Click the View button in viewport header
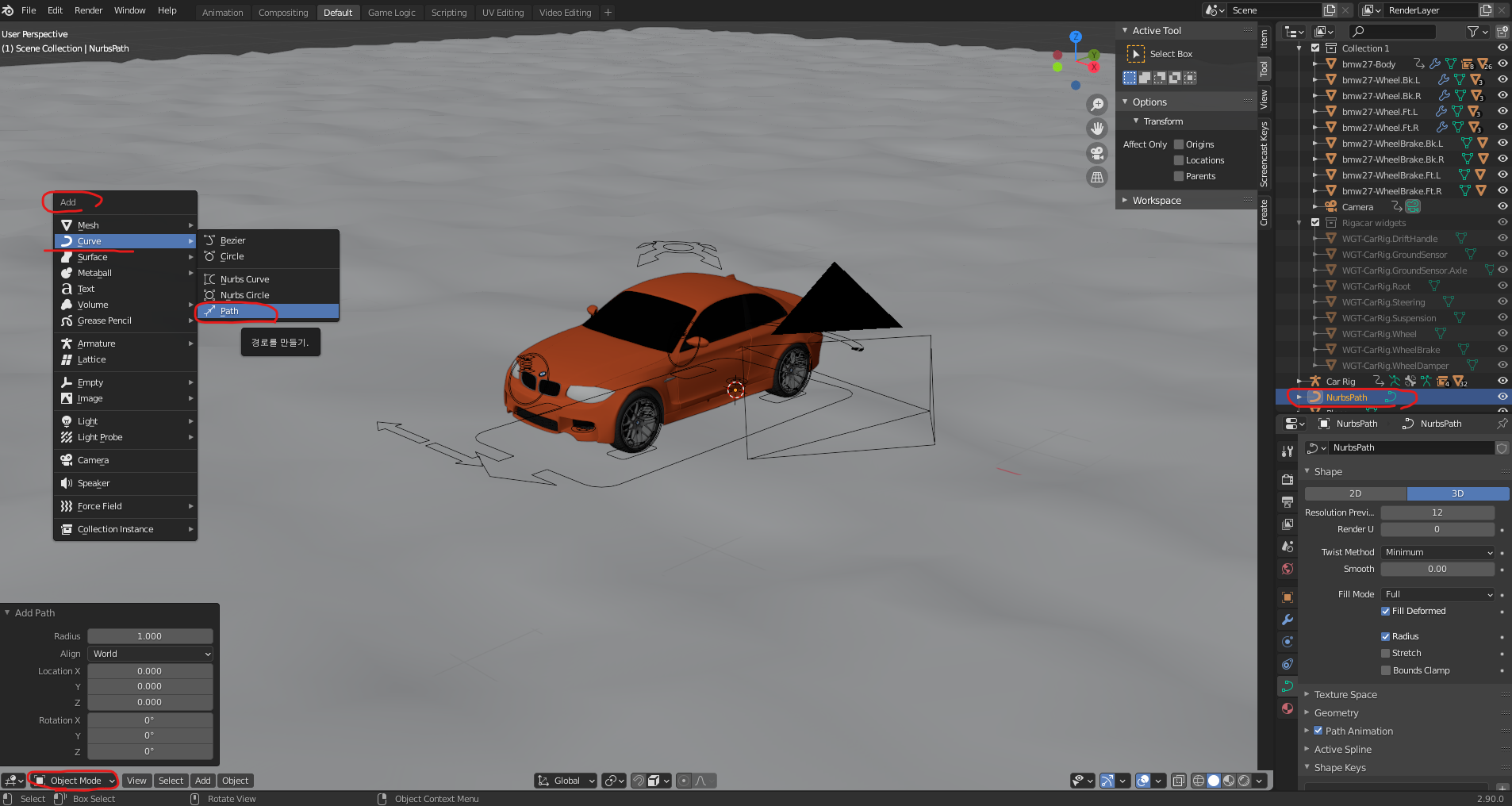Image resolution: width=1512 pixels, height=806 pixels. [136, 781]
